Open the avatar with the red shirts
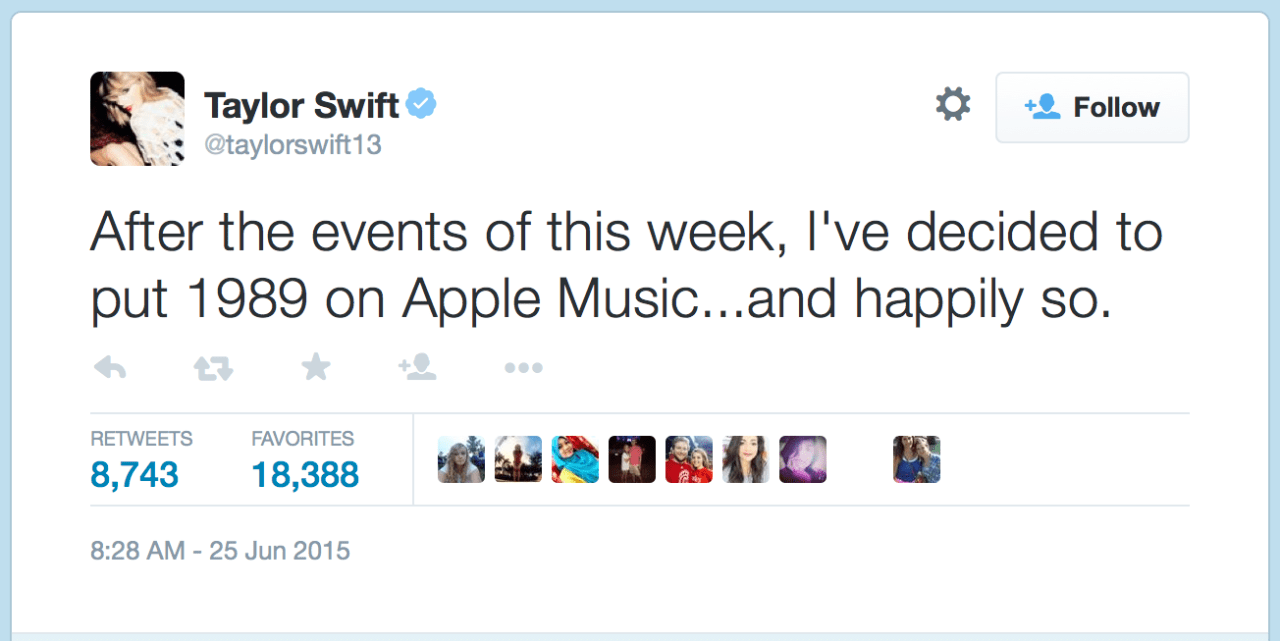 point(689,460)
